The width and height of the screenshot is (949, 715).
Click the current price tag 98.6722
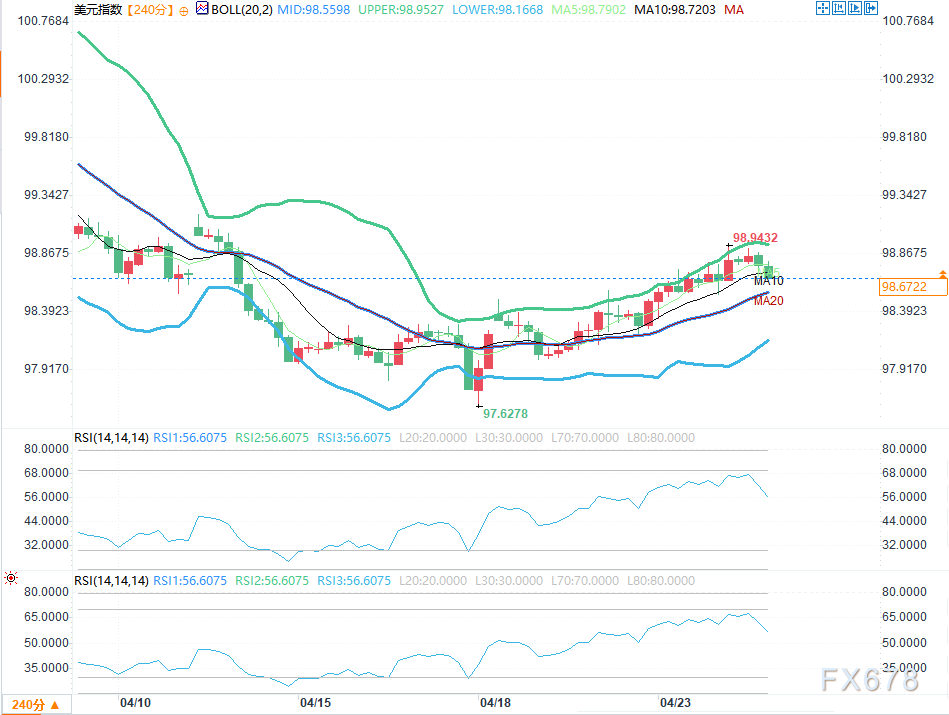pos(903,287)
